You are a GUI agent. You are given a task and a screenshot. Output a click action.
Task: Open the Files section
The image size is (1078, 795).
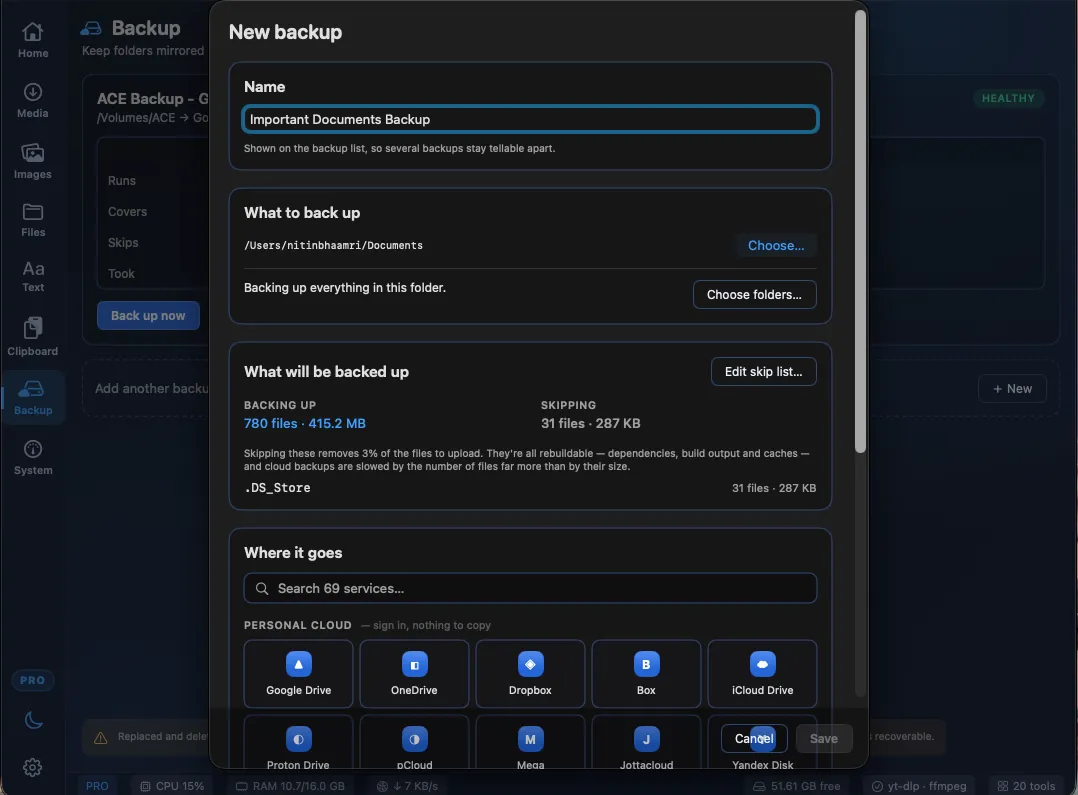point(32,220)
